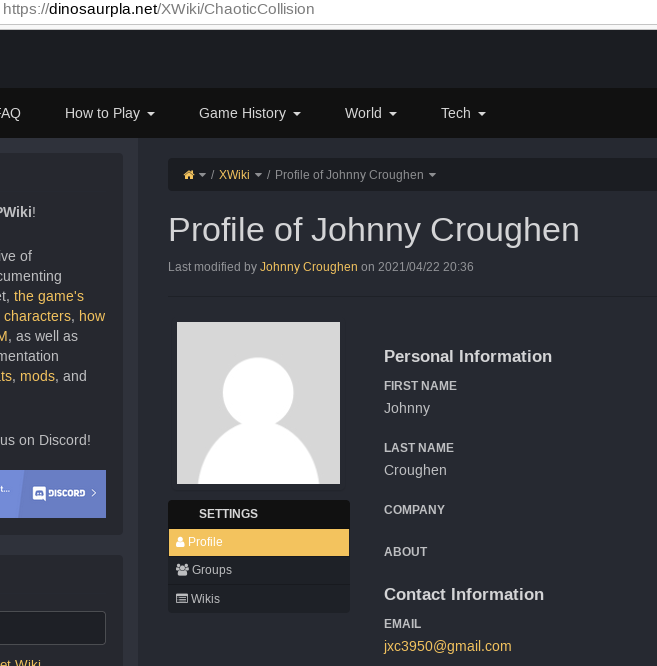Click the sidebar search input field
Image resolution: width=657 pixels, height=666 pixels.
53,628
